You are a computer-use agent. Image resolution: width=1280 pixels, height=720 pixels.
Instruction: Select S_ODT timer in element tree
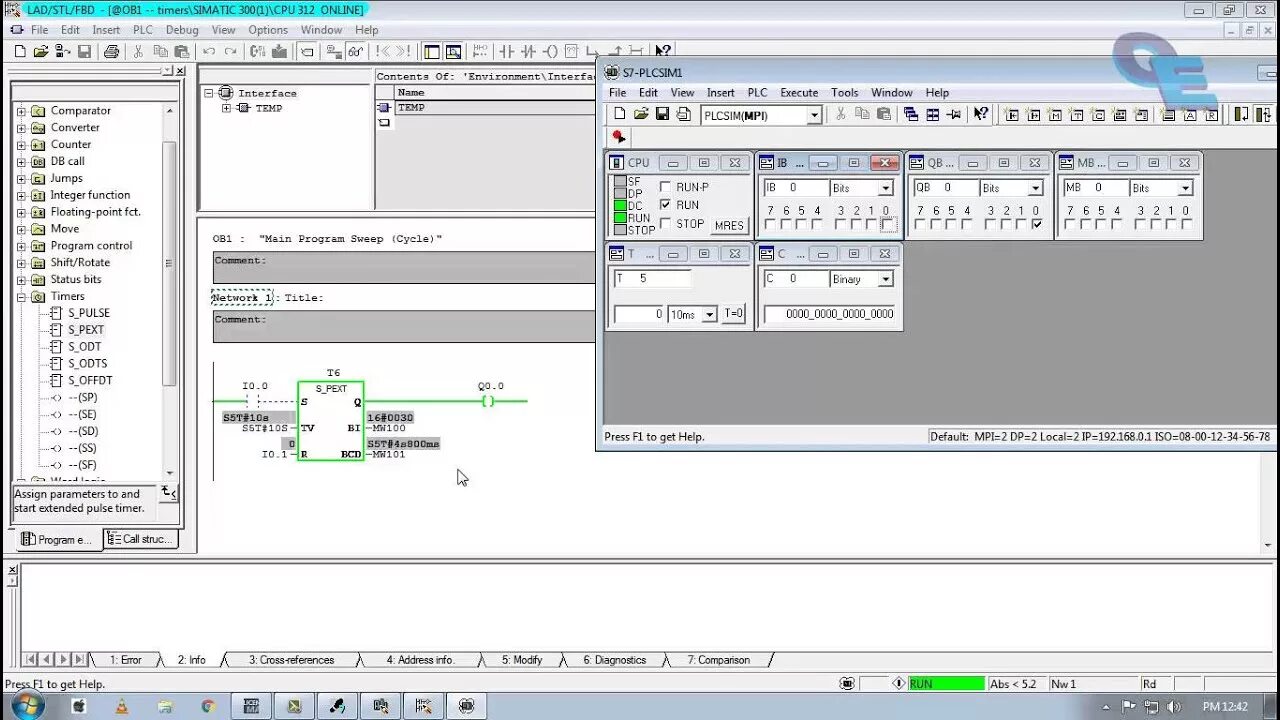[85, 347]
